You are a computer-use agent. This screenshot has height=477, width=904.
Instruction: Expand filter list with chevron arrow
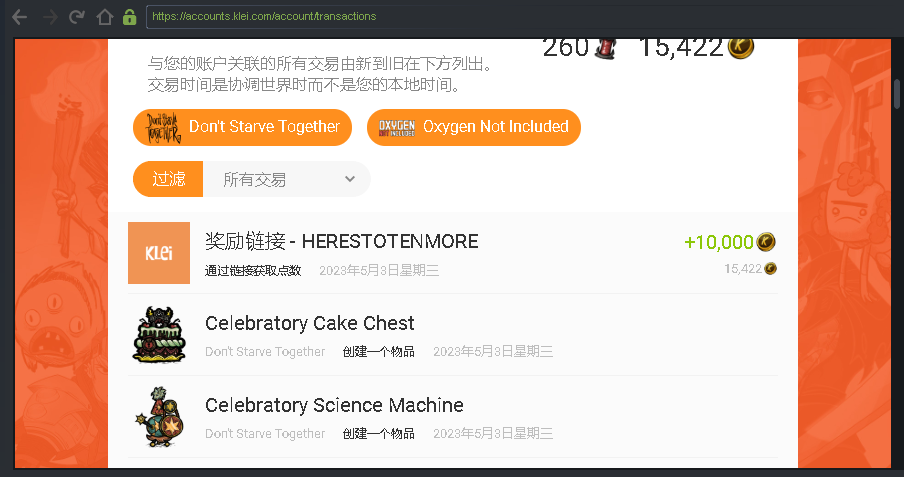click(x=350, y=179)
